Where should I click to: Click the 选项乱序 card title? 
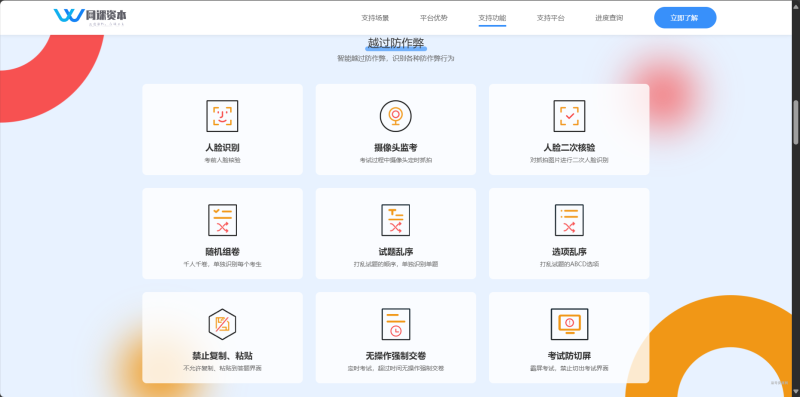tap(569, 252)
